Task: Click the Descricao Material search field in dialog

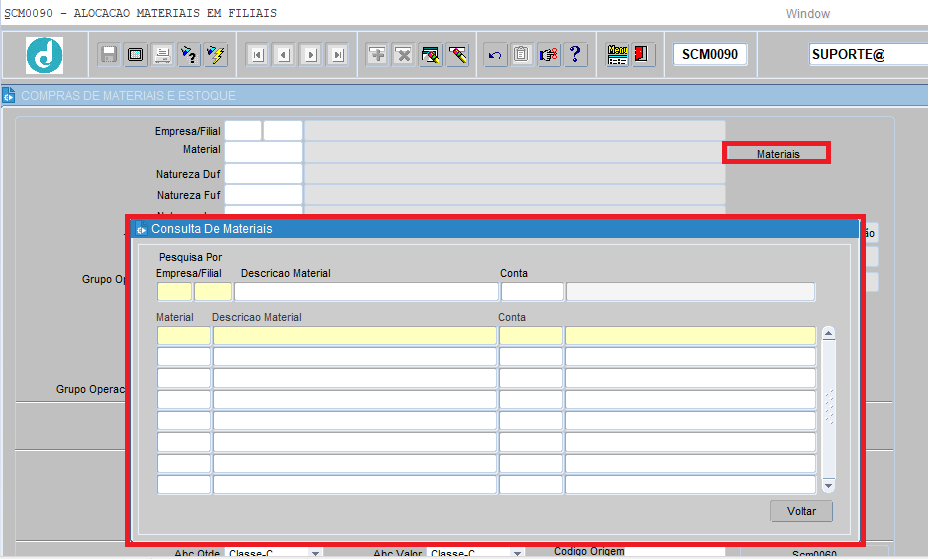Action: point(366,292)
